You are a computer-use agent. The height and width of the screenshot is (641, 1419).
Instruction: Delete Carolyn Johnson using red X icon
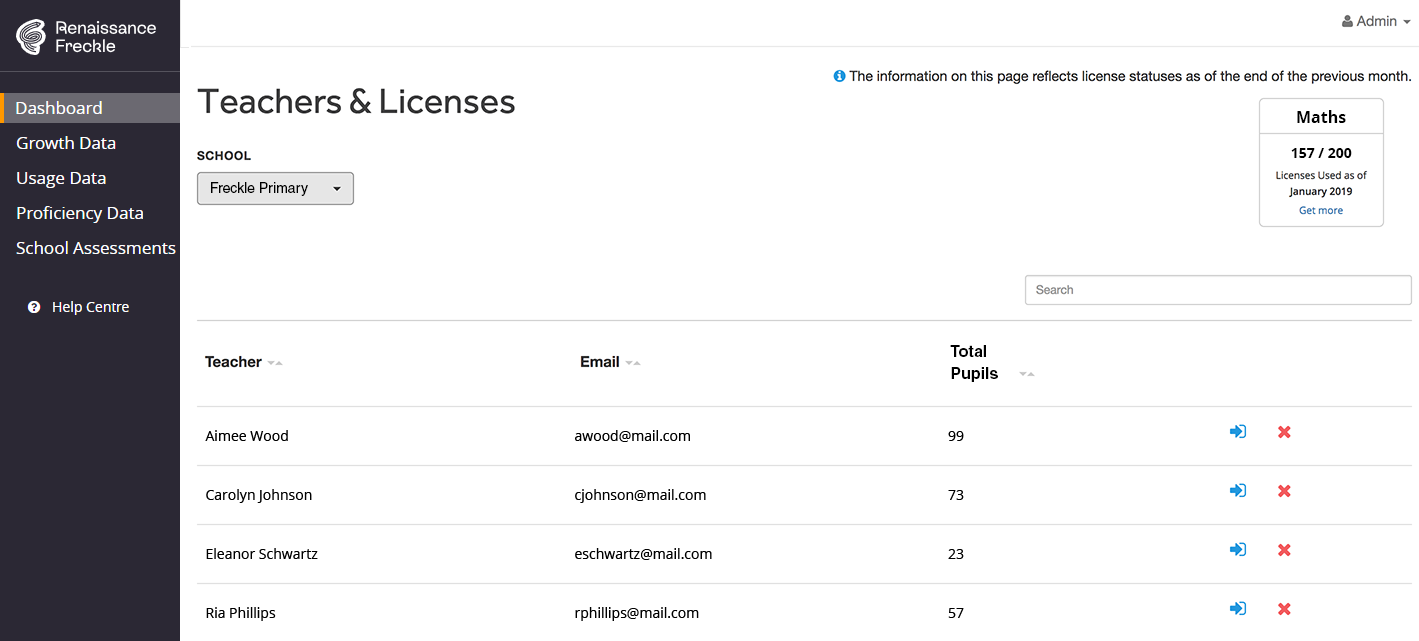point(1285,491)
